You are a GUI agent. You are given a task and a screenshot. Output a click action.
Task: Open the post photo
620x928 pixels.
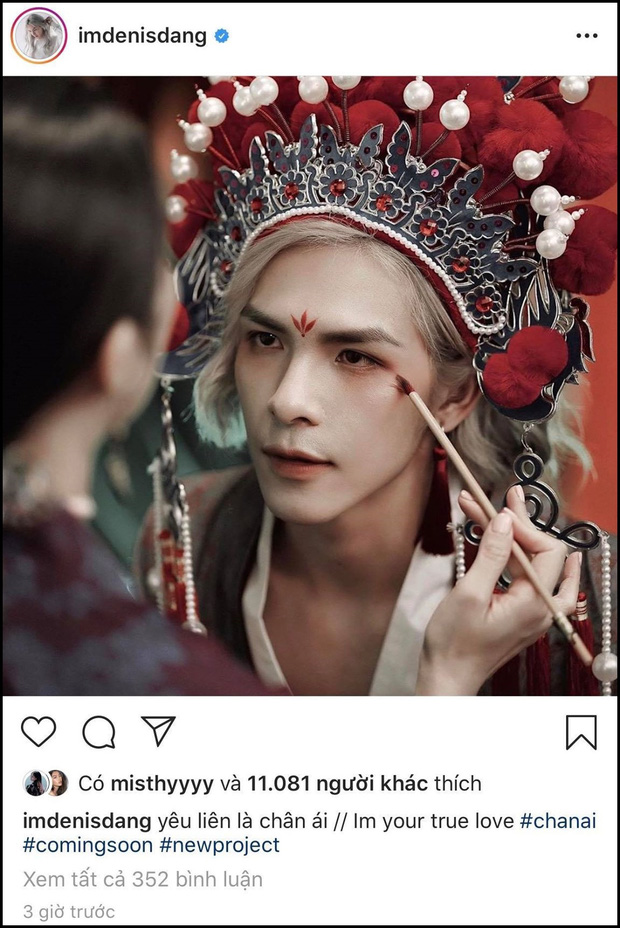(x=310, y=385)
